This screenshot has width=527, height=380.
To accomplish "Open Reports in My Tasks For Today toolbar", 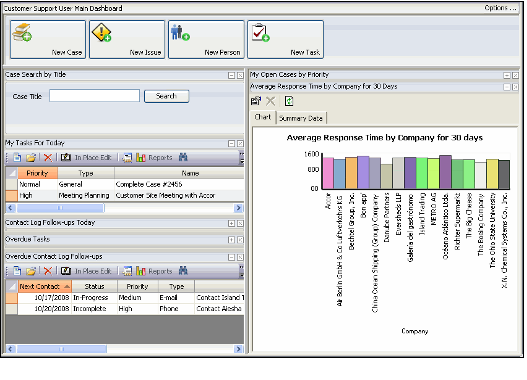I will (154, 157).
